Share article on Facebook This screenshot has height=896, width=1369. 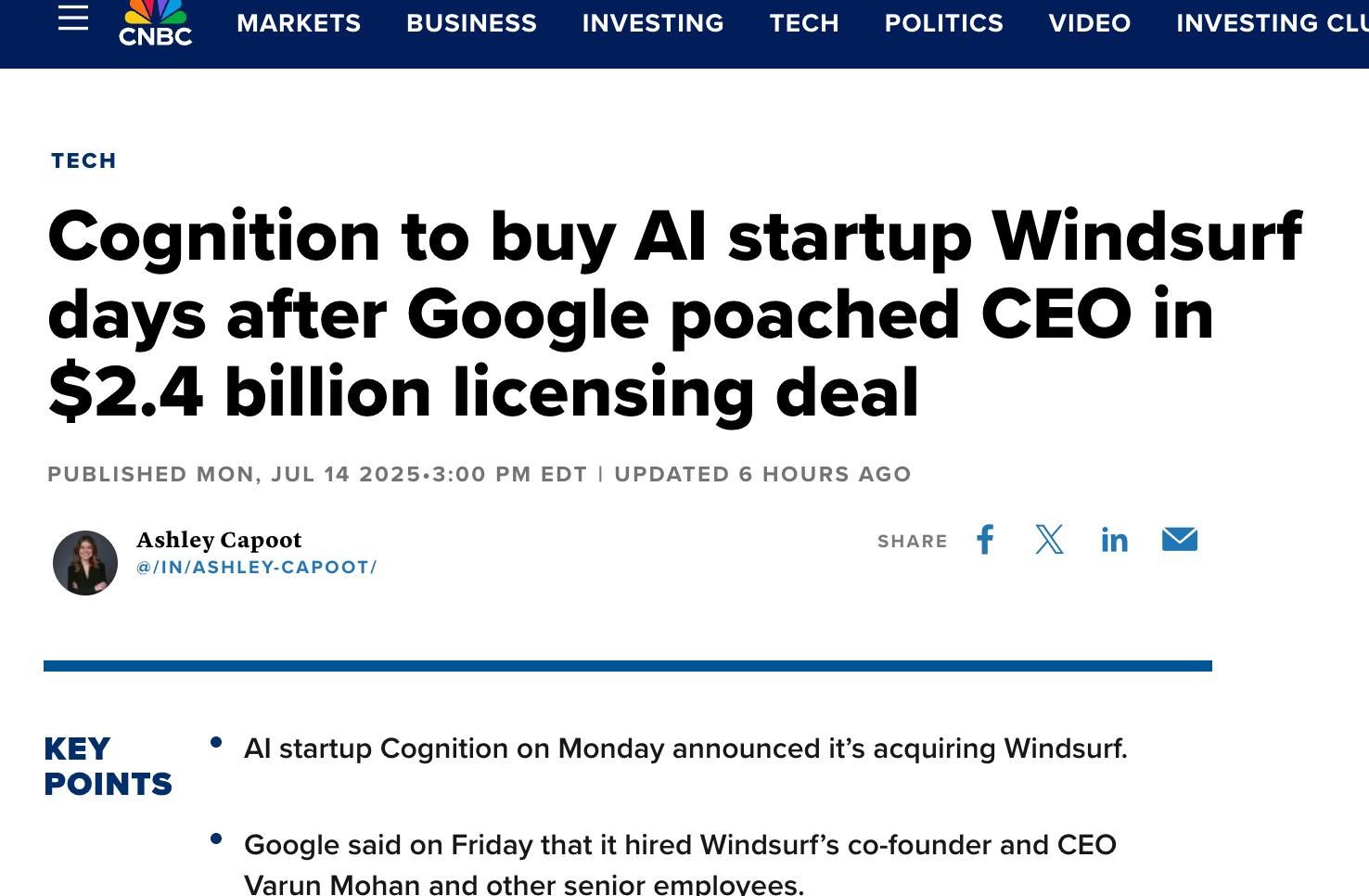point(985,540)
